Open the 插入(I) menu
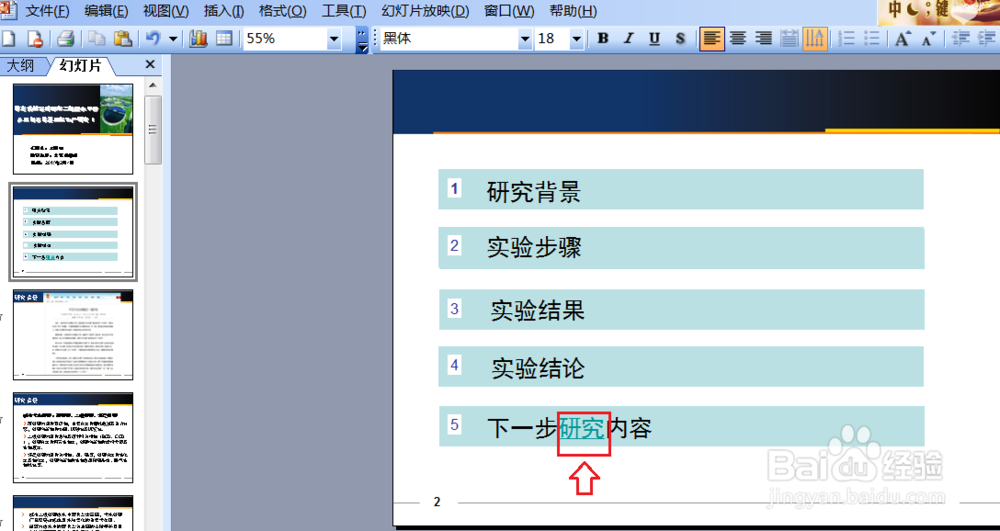Viewport: 1000px width, 531px height. [x=224, y=11]
